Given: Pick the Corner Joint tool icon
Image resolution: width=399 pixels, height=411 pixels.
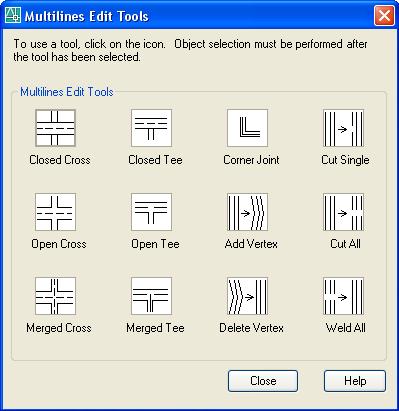Looking at the screenshot, I should 247,128.
